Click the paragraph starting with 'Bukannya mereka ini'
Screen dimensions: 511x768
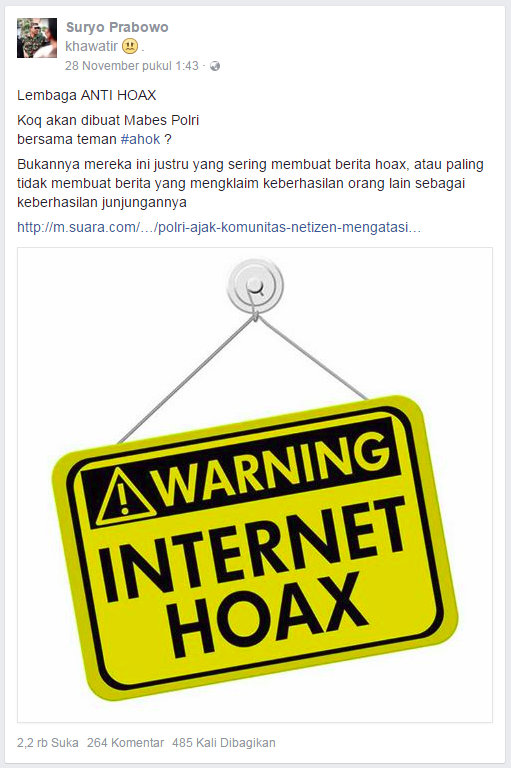(x=250, y=183)
